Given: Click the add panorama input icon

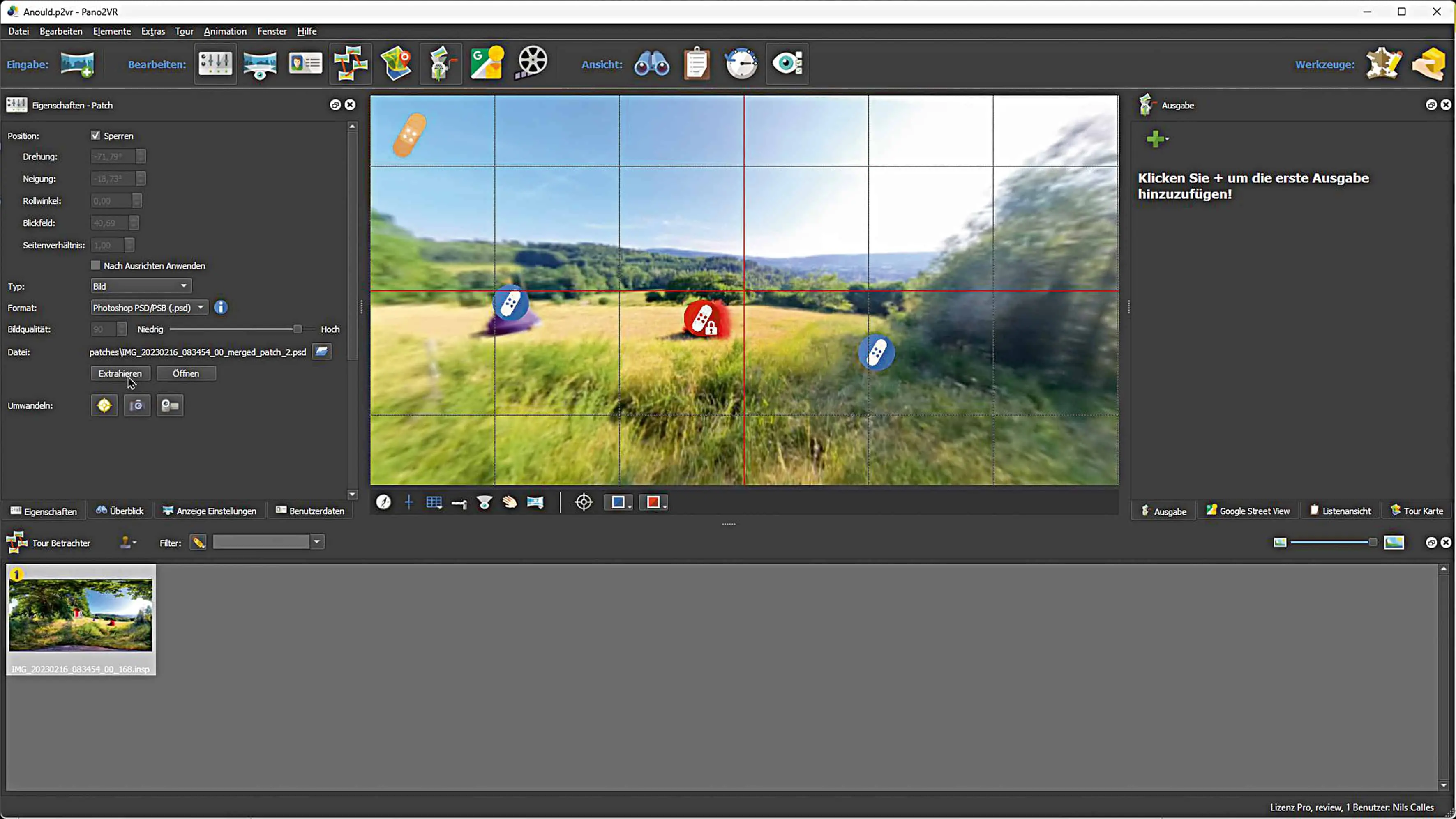Looking at the screenshot, I should pyautogui.click(x=77, y=64).
